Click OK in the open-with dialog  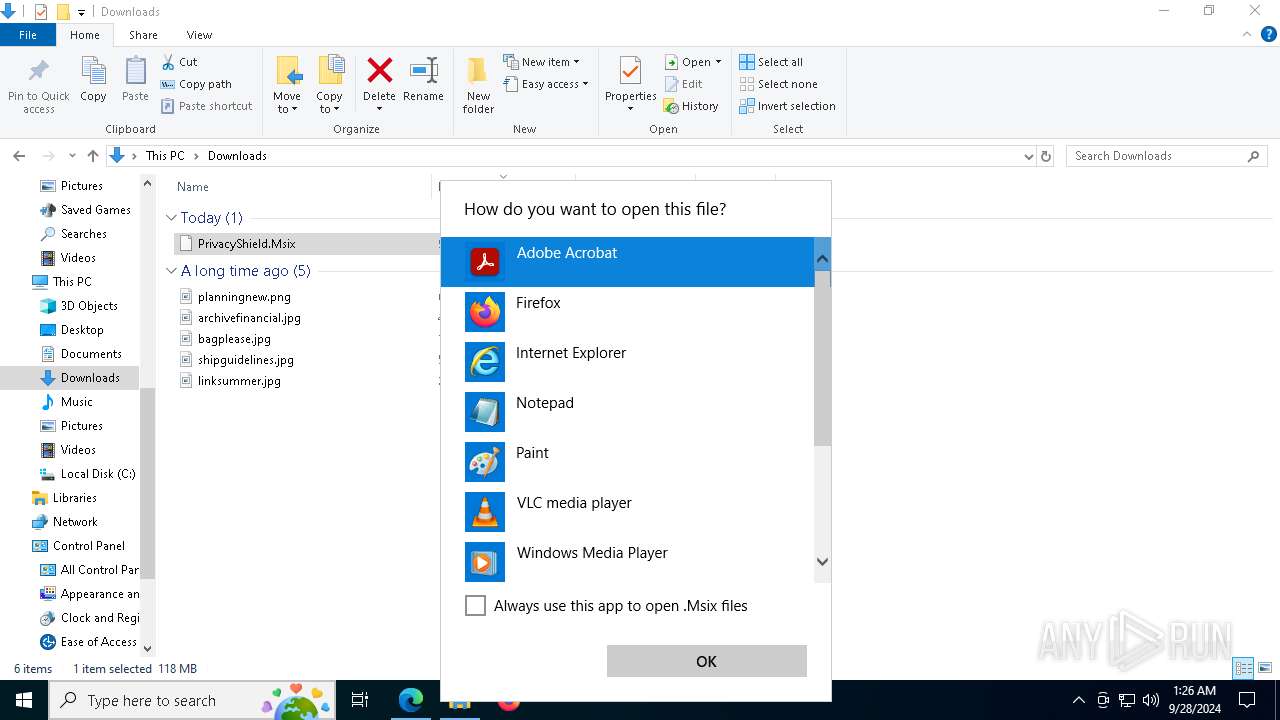coord(706,661)
